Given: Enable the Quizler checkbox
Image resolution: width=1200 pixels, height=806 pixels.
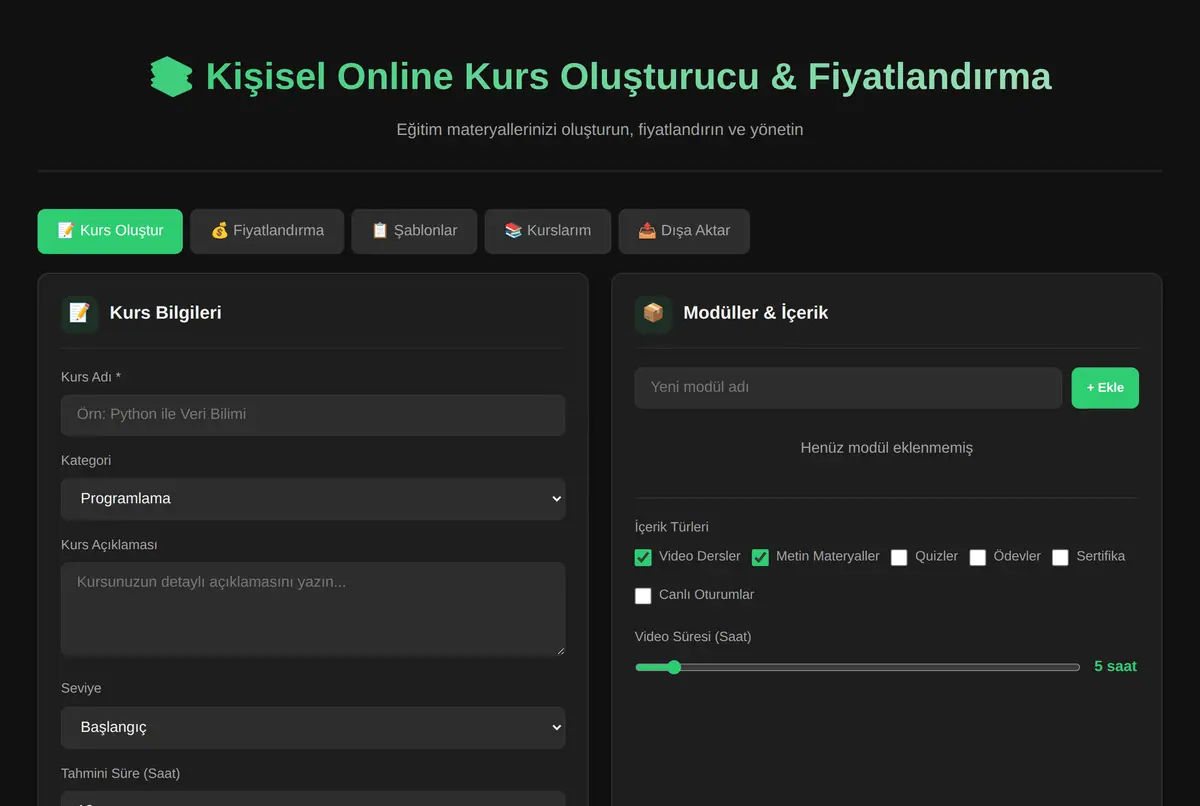Looking at the screenshot, I should point(899,557).
